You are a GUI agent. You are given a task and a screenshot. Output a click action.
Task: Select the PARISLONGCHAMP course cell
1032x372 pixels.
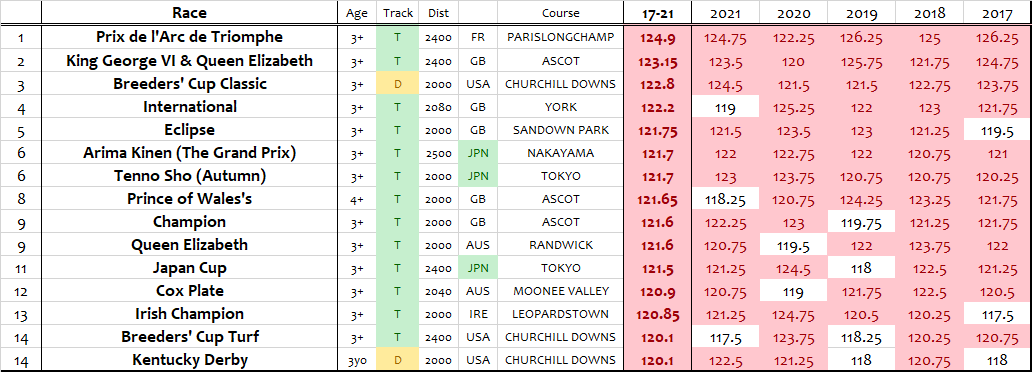(561, 38)
